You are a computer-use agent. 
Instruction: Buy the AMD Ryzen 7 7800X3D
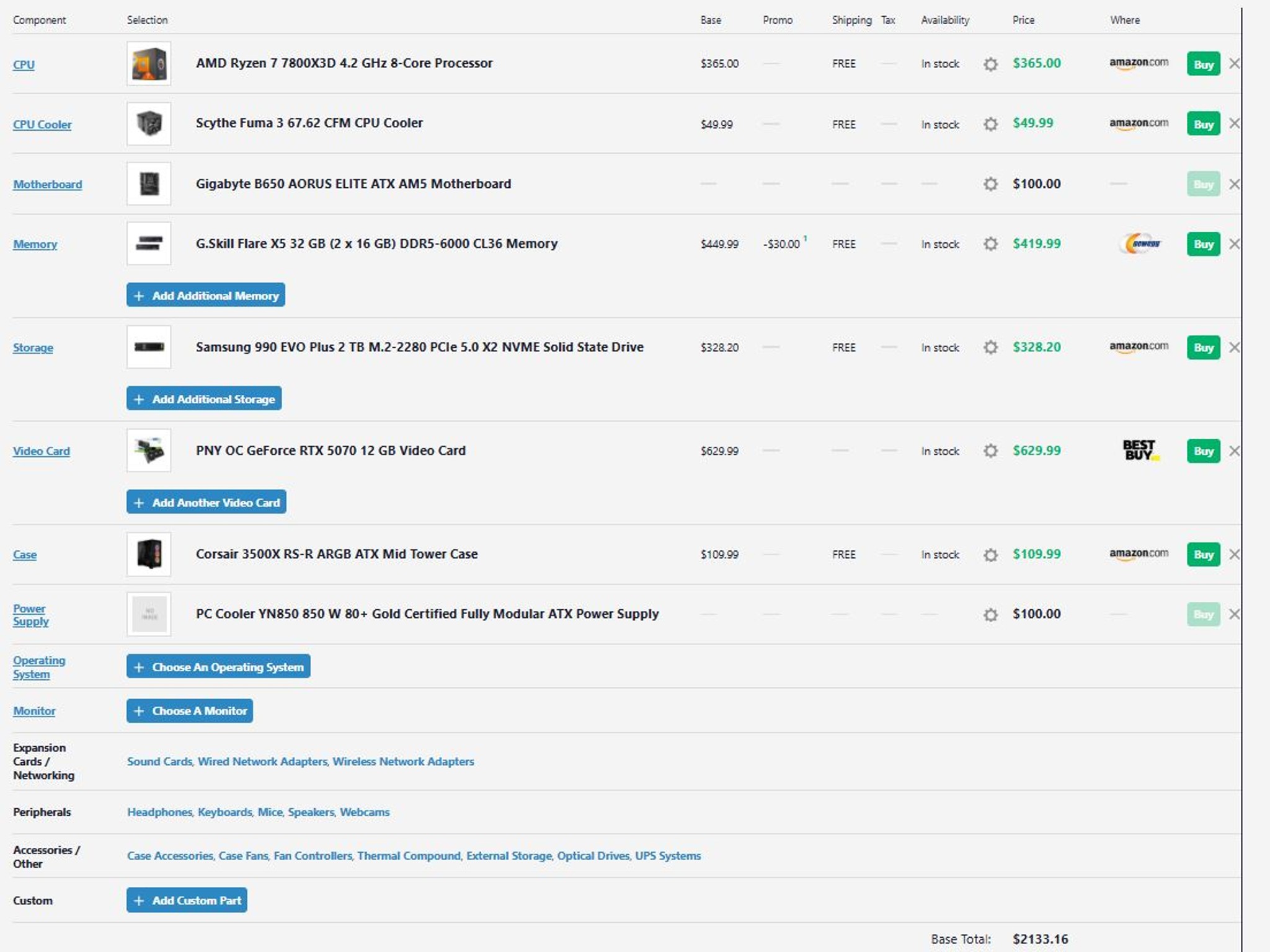(x=1203, y=64)
